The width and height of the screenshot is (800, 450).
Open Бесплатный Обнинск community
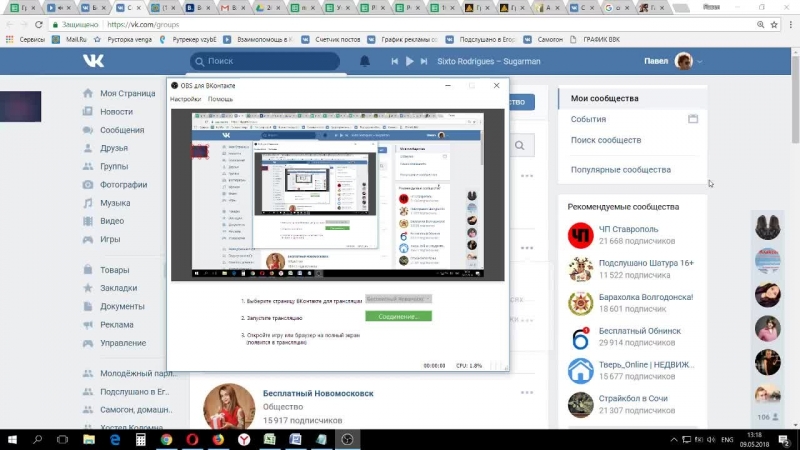point(640,331)
